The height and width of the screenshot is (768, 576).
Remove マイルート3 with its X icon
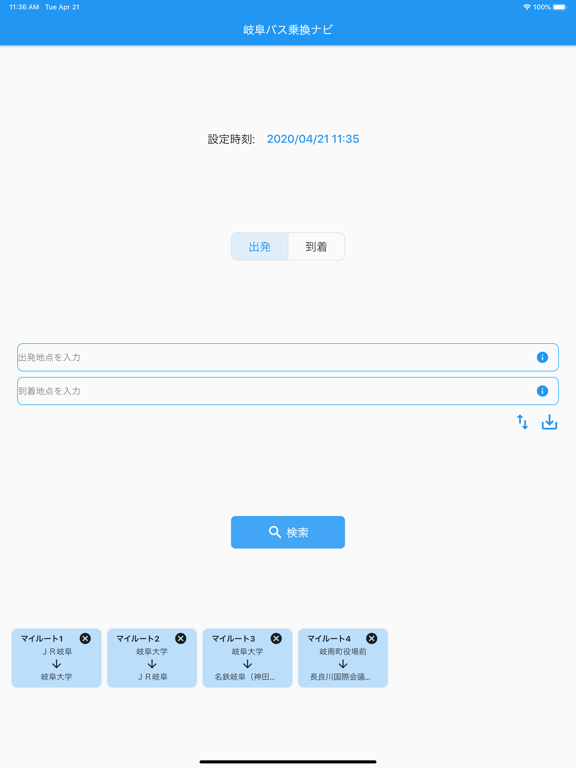pyautogui.click(x=276, y=638)
